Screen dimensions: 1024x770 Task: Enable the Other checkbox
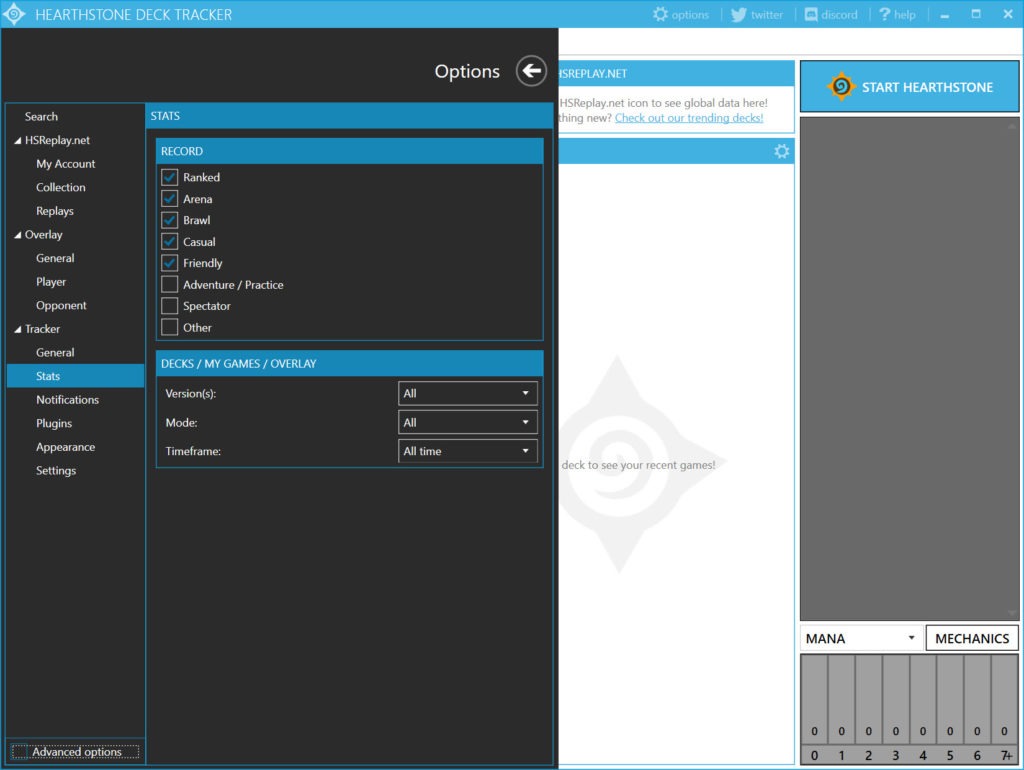click(170, 327)
